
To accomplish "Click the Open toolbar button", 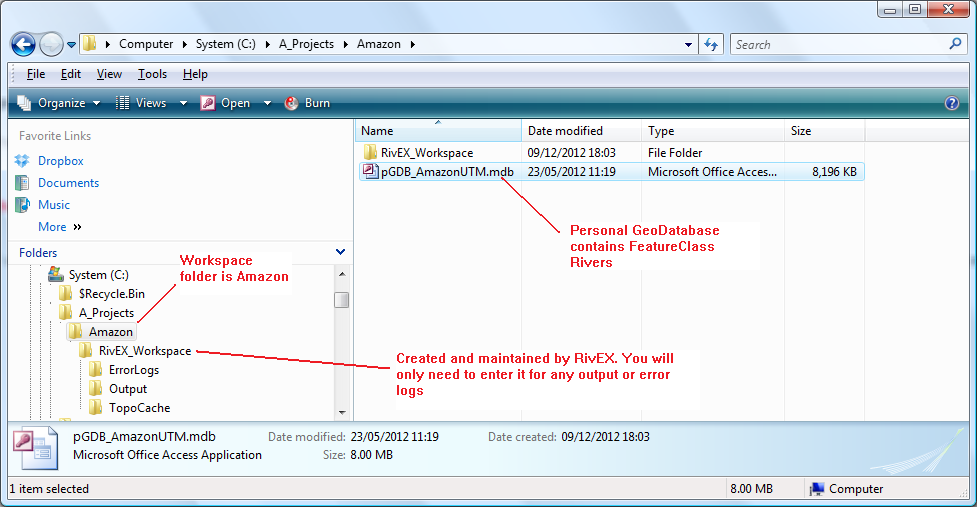I will tap(226, 103).
